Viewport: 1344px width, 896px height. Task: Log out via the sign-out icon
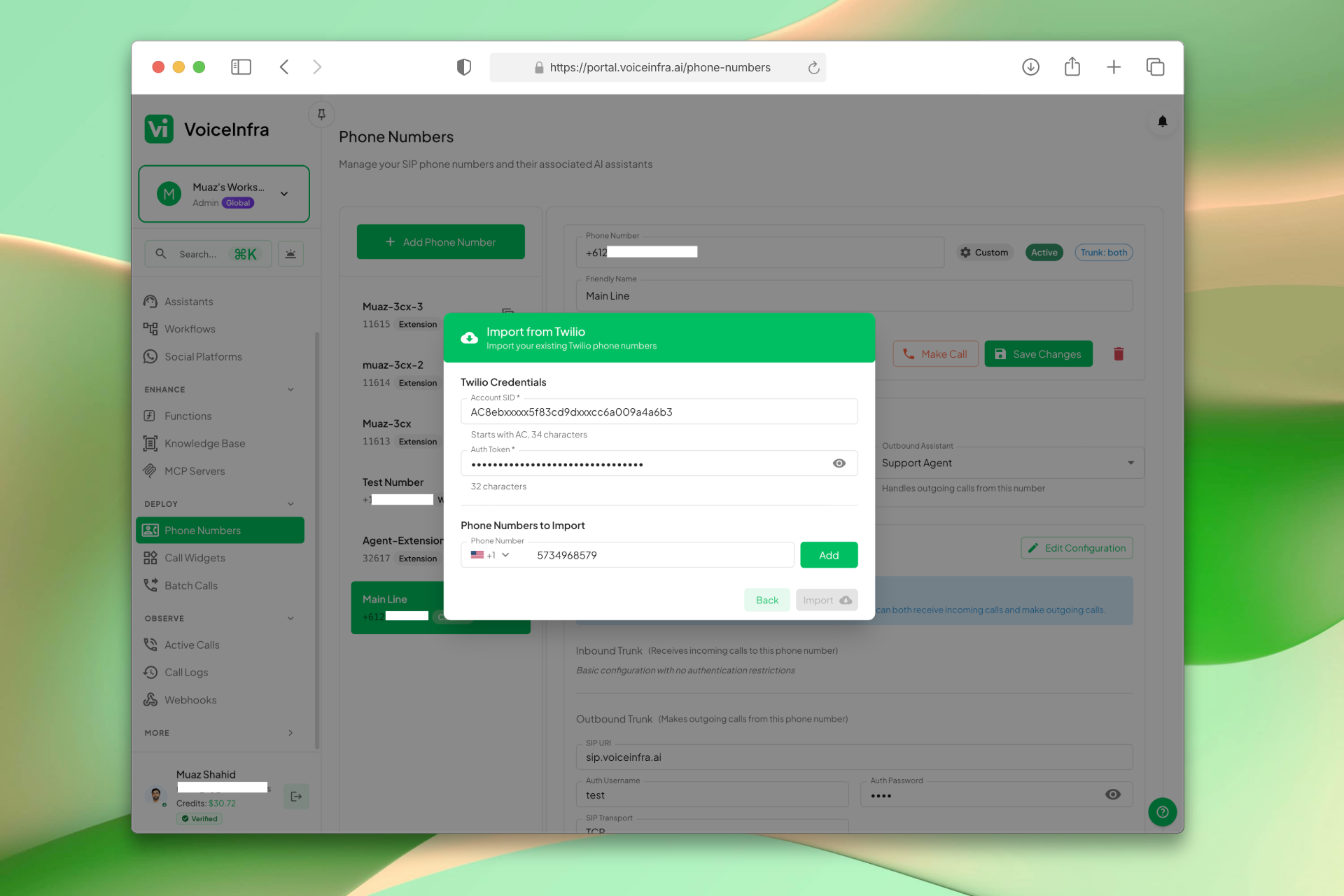click(x=296, y=797)
